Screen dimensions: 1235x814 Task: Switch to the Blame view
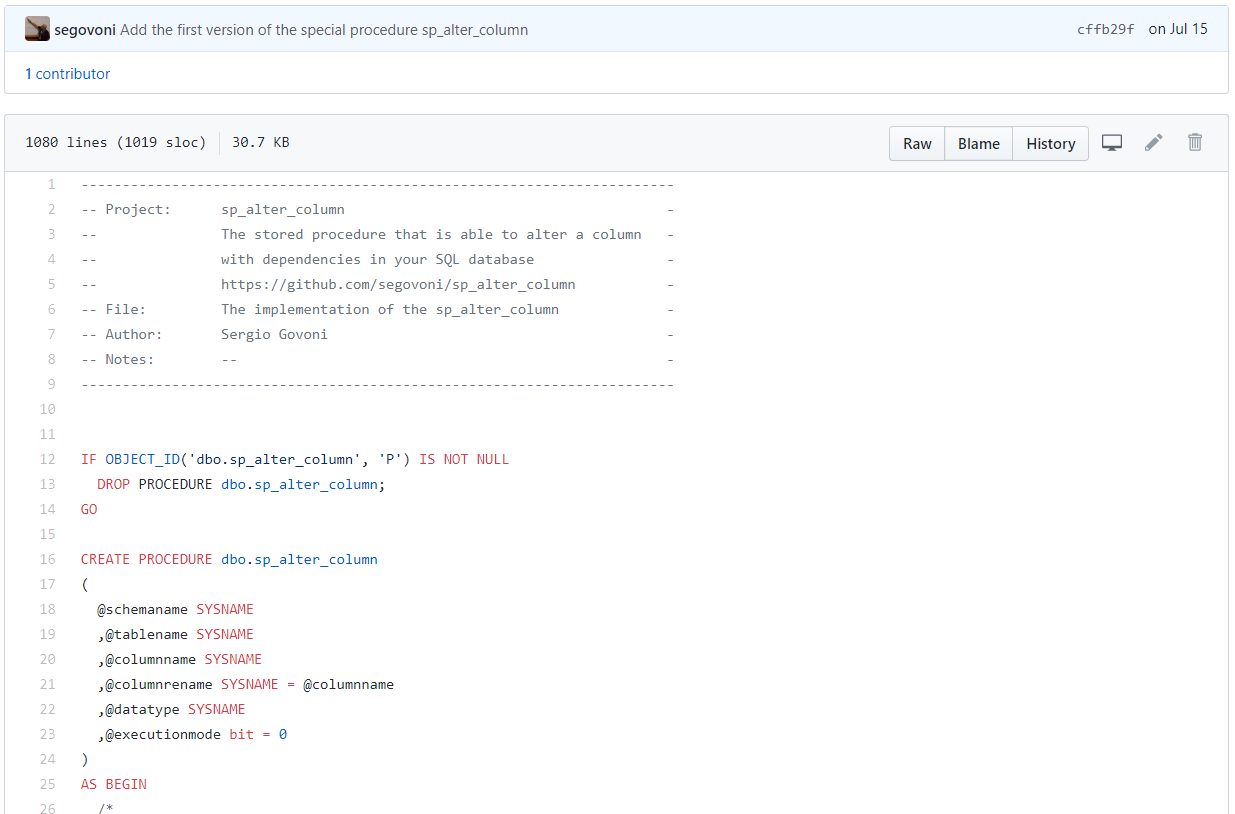click(977, 143)
